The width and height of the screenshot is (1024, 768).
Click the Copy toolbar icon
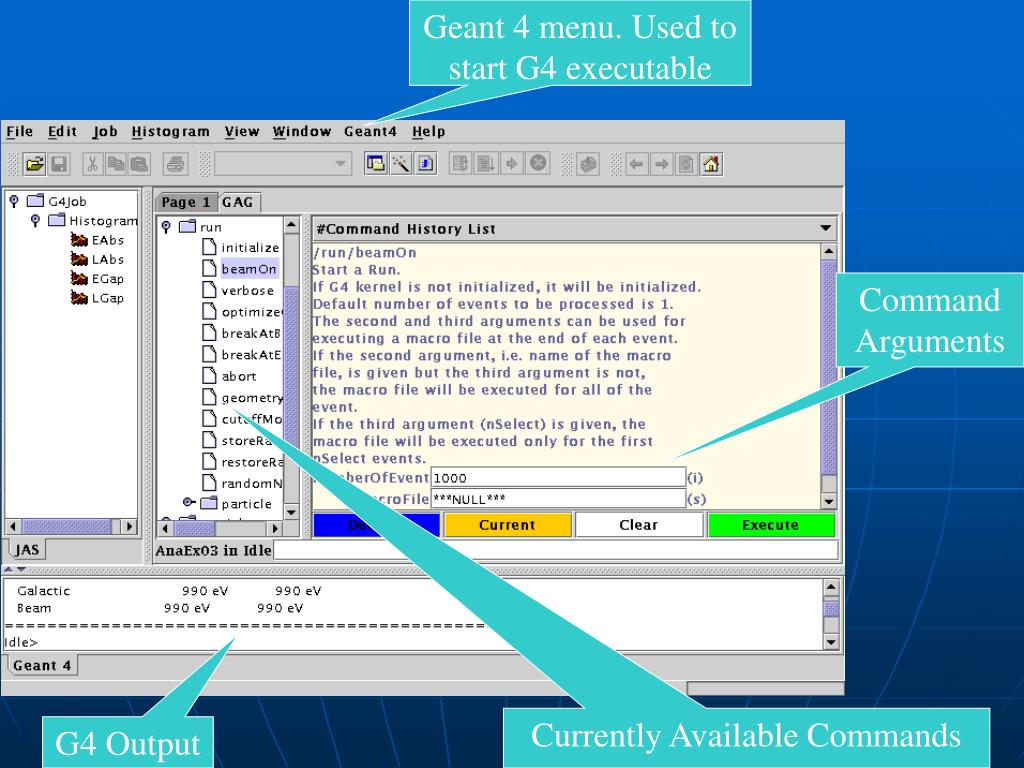tap(116, 164)
